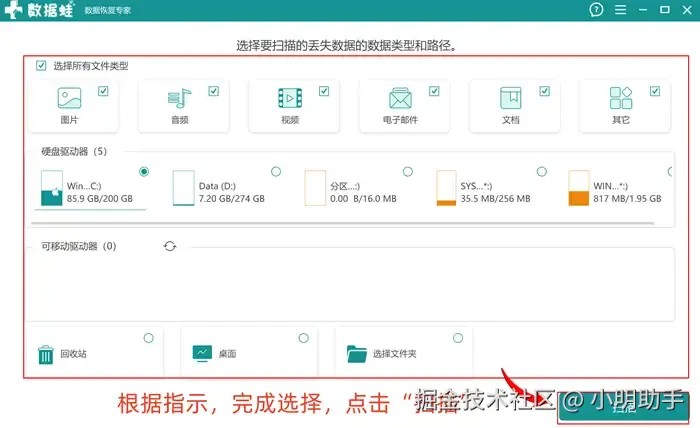Uncheck the 图片 checkbox

click(103, 91)
